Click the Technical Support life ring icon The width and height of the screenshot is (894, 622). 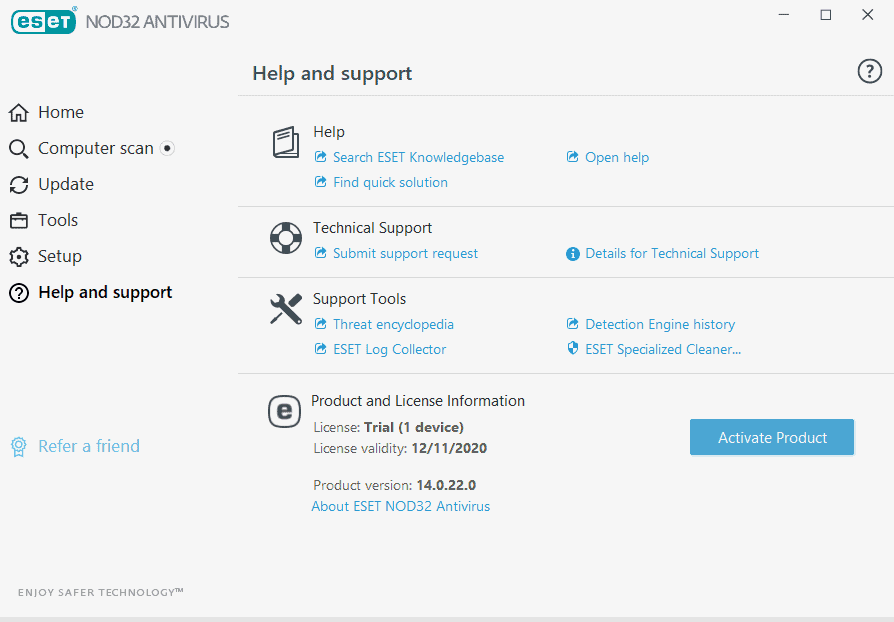[285, 238]
